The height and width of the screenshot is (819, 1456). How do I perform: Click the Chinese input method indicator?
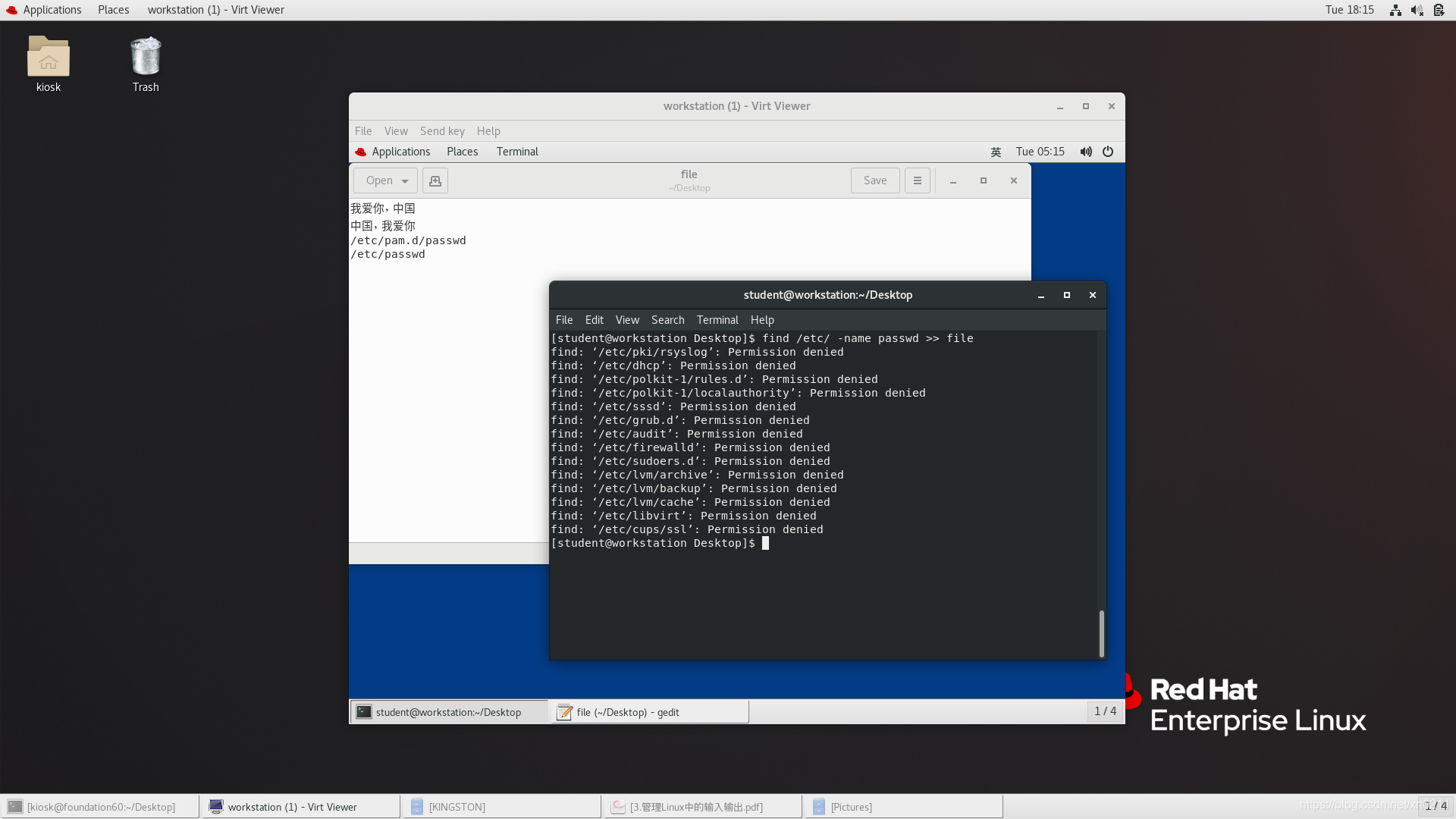pos(996,152)
